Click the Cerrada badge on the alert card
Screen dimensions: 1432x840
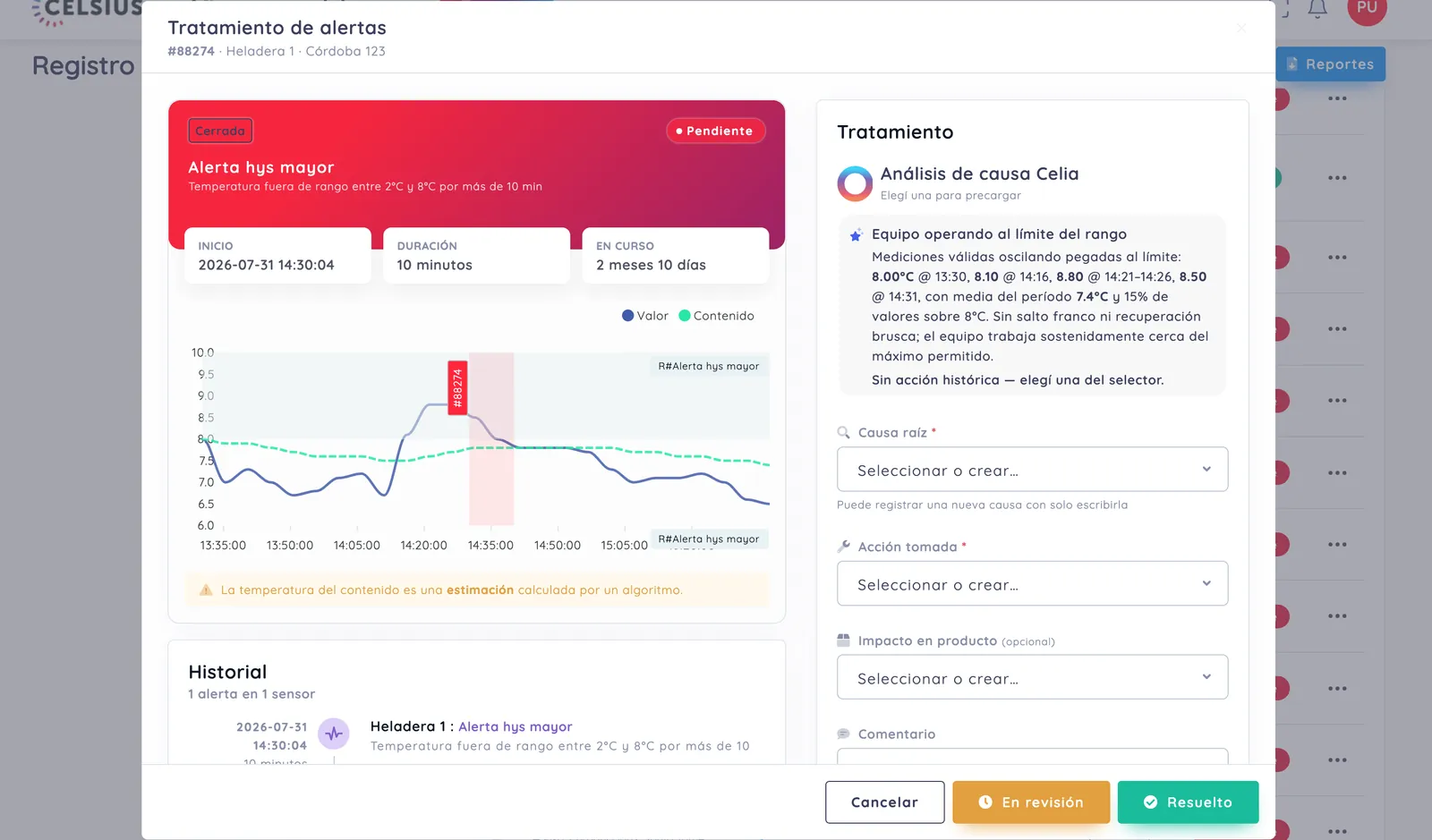tap(220, 131)
